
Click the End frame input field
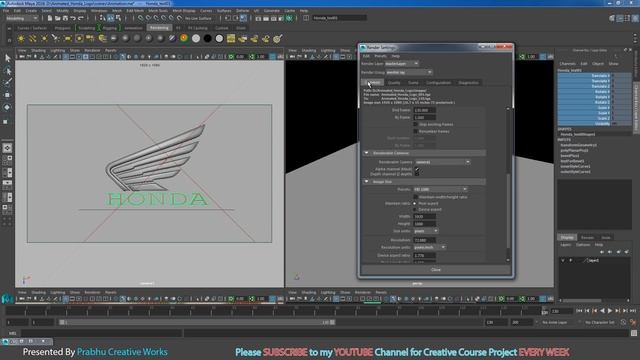tap(424, 110)
